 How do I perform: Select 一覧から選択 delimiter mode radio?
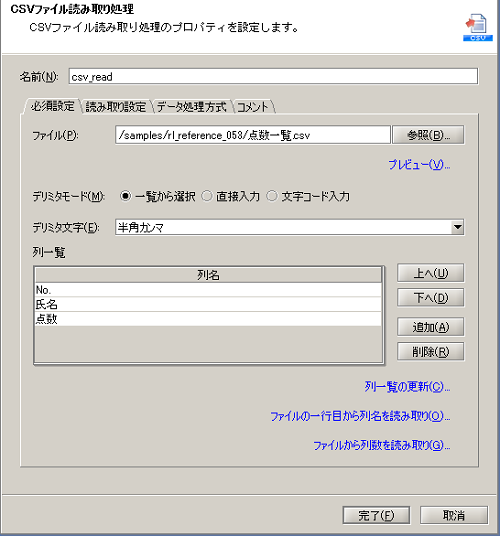click(x=125, y=196)
